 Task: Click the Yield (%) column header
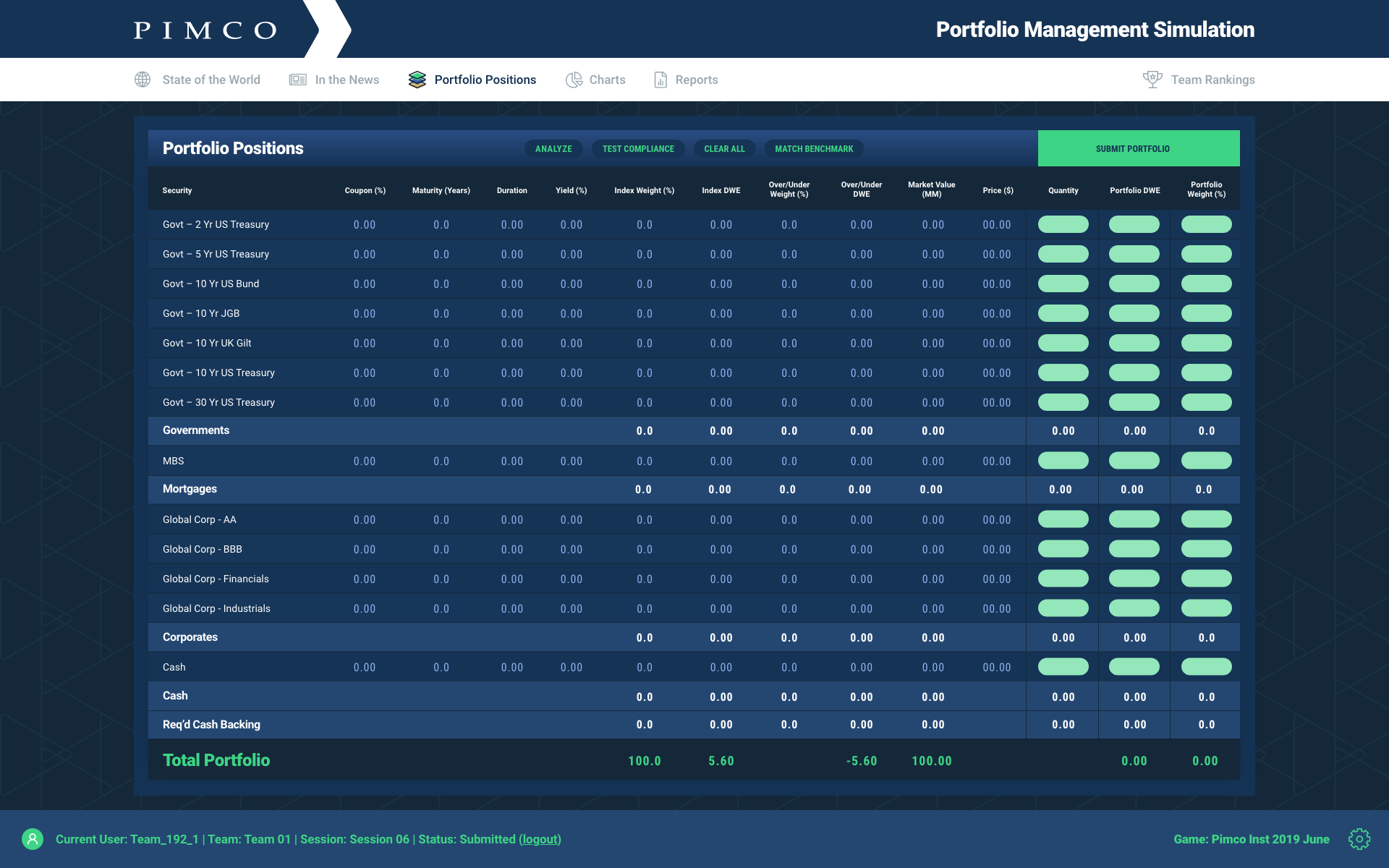tap(572, 190)
